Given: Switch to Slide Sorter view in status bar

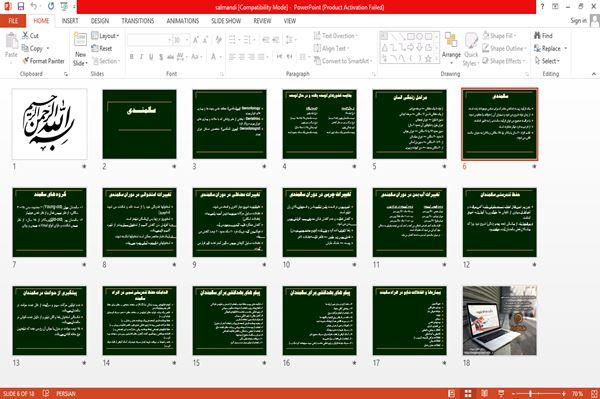Looking at the screenshot, I should click(x=468, y=394).
